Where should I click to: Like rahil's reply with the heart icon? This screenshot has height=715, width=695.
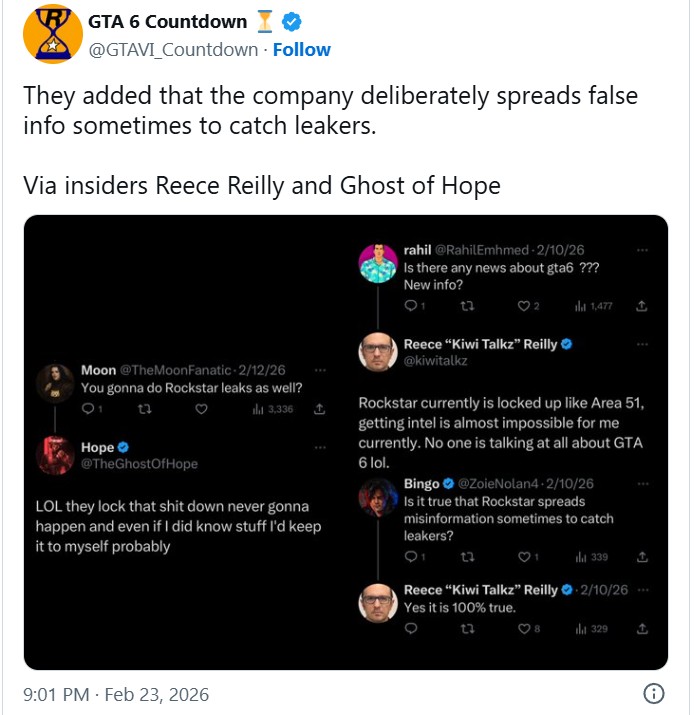[x=523, y=305]
